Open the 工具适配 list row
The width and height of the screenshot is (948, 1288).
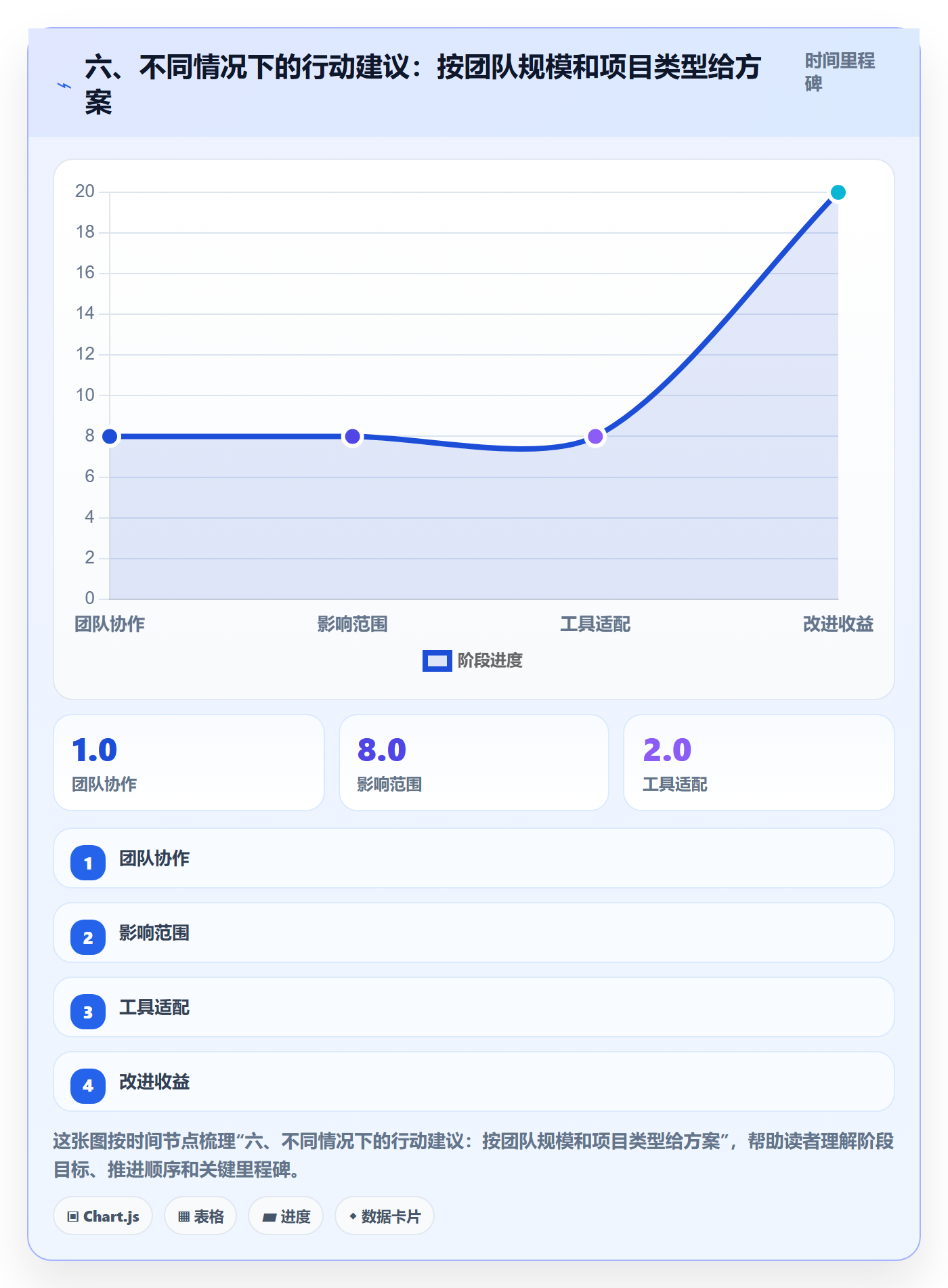pos(474,1007)
